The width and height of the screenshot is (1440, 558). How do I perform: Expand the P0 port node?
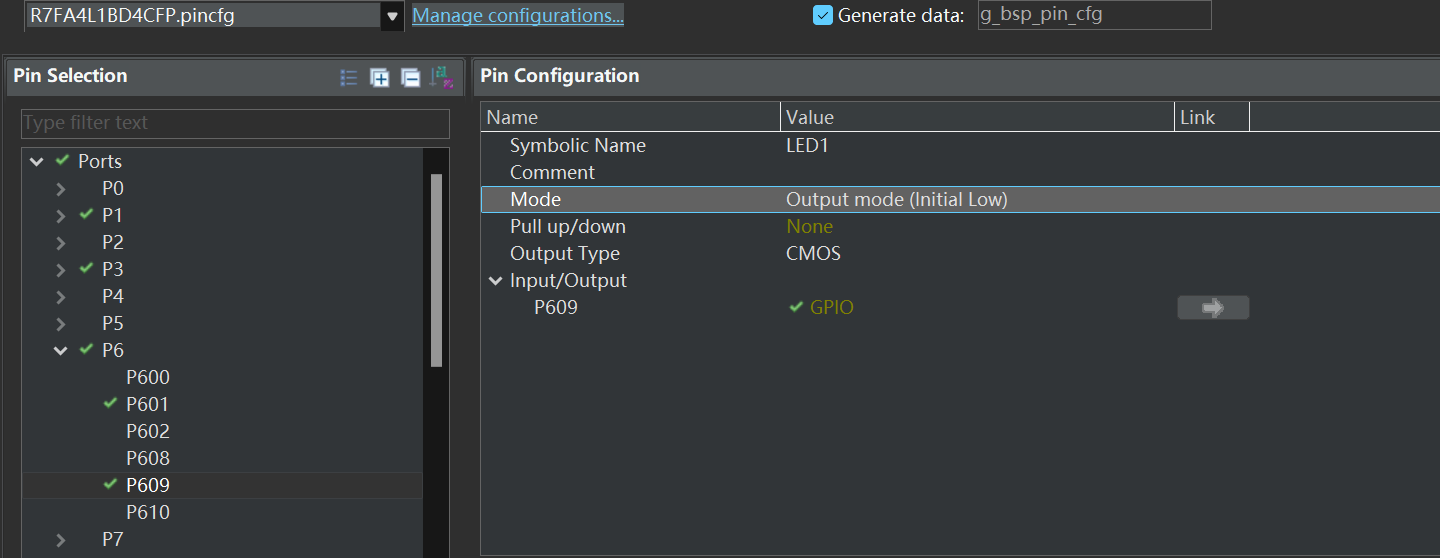coord(61,189)
